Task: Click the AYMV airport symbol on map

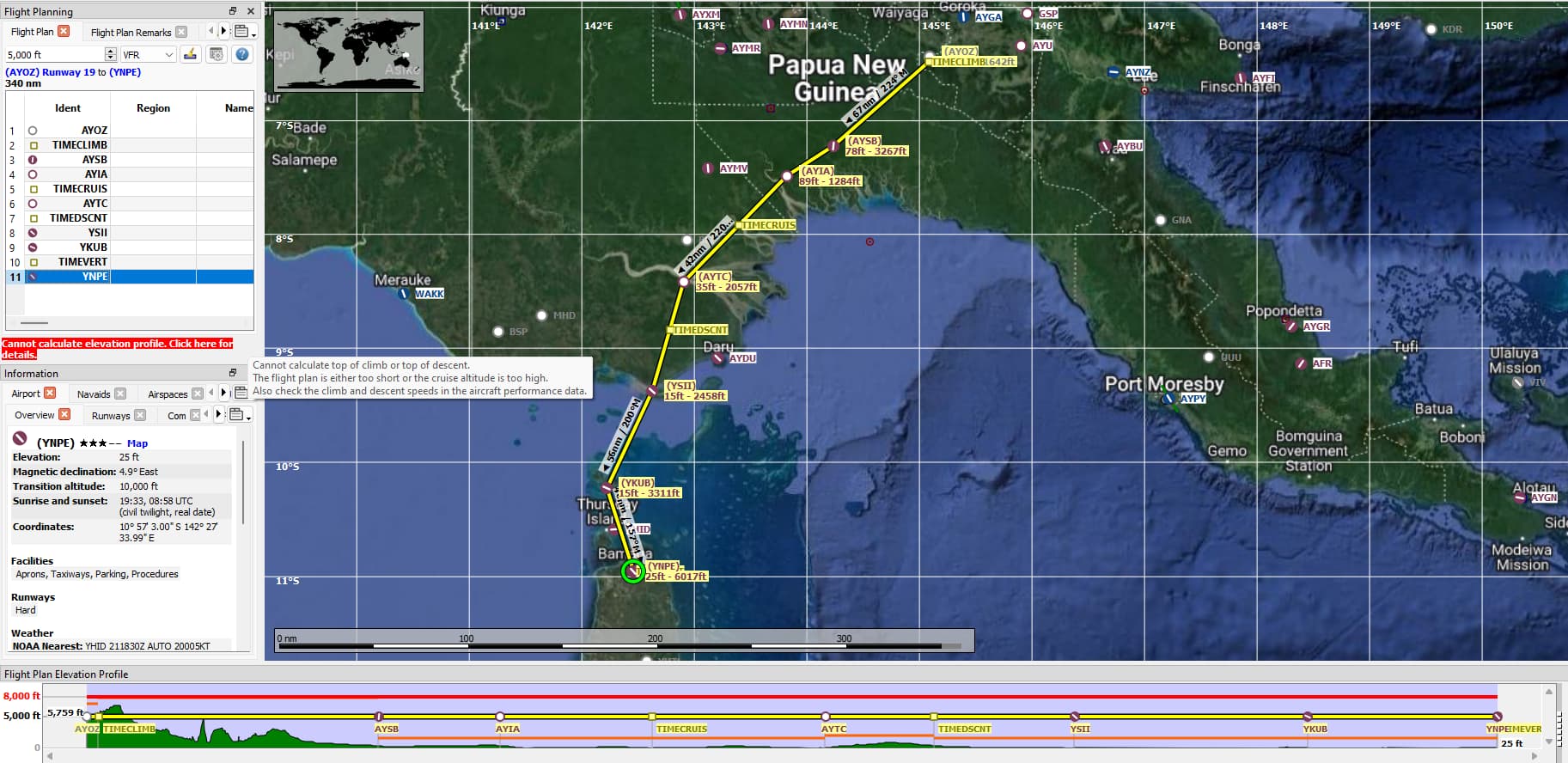Action: 708,168
